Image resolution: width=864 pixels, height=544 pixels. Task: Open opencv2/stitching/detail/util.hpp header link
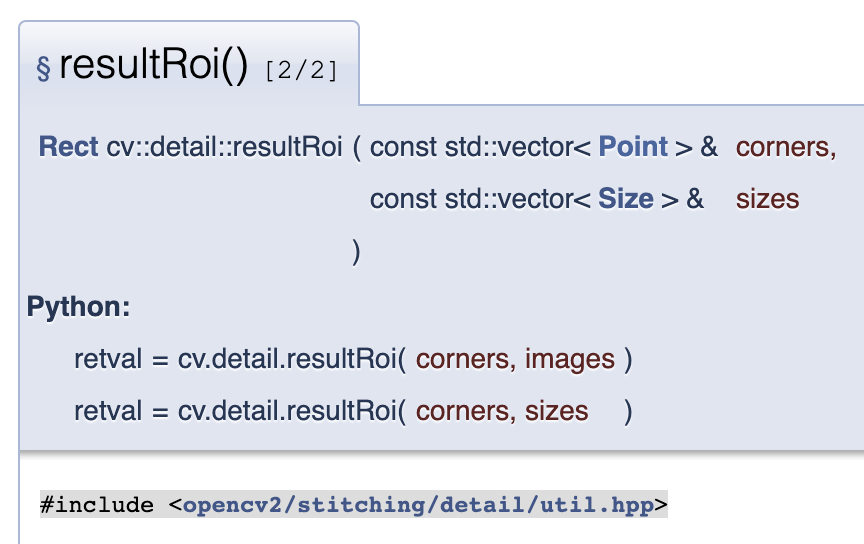(x=418, y=505)
